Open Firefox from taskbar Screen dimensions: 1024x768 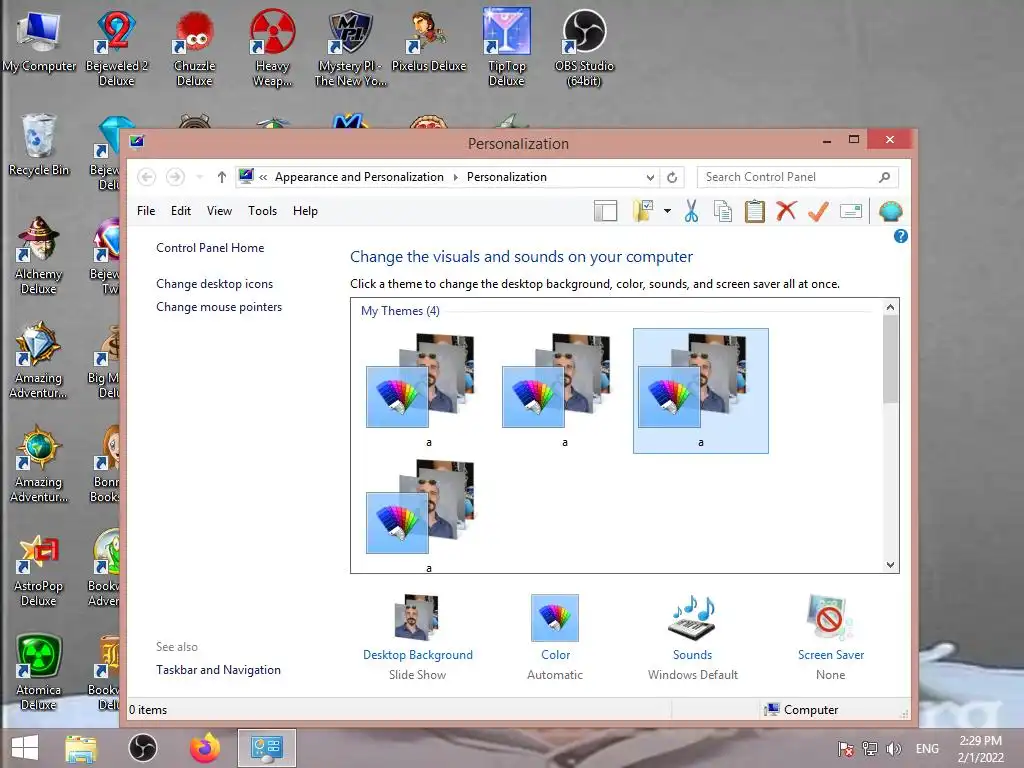click(205, 748)
